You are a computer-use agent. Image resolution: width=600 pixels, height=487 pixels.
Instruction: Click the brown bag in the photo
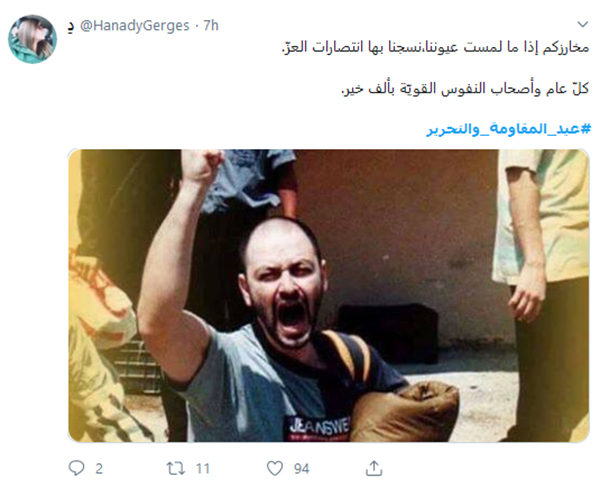coord(406,412)
